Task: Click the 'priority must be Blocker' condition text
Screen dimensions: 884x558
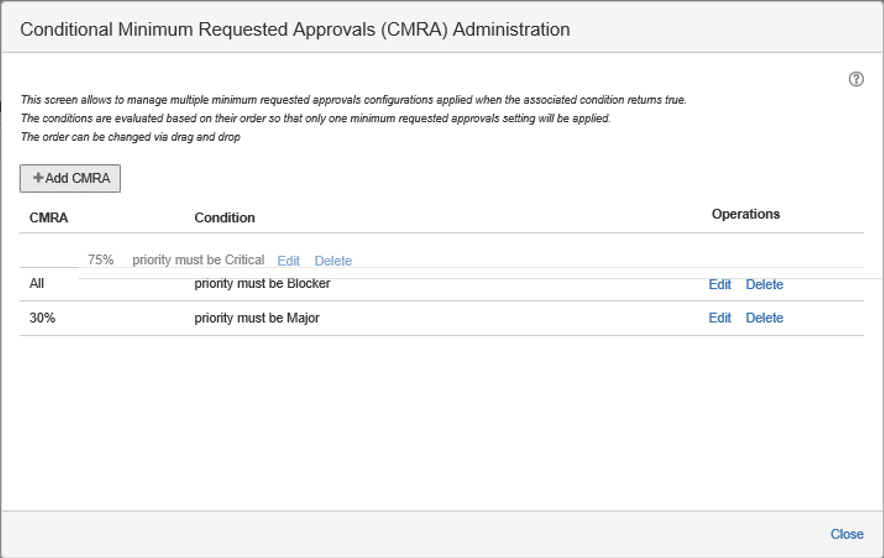Action: tap(262, 284)
